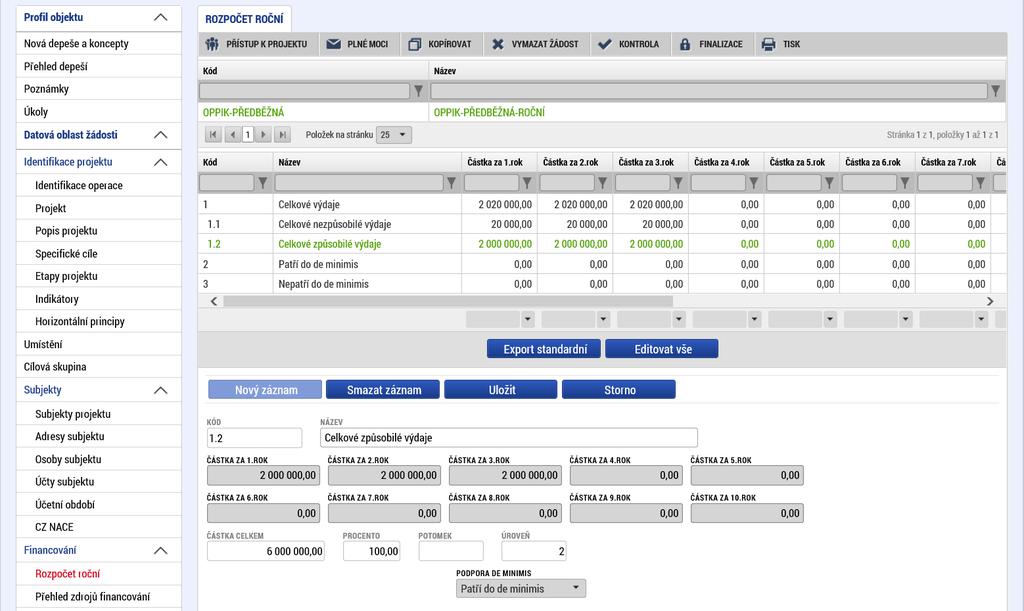Open CZ NACE menu item
1024x611 pixels.
tap(99, 527)
